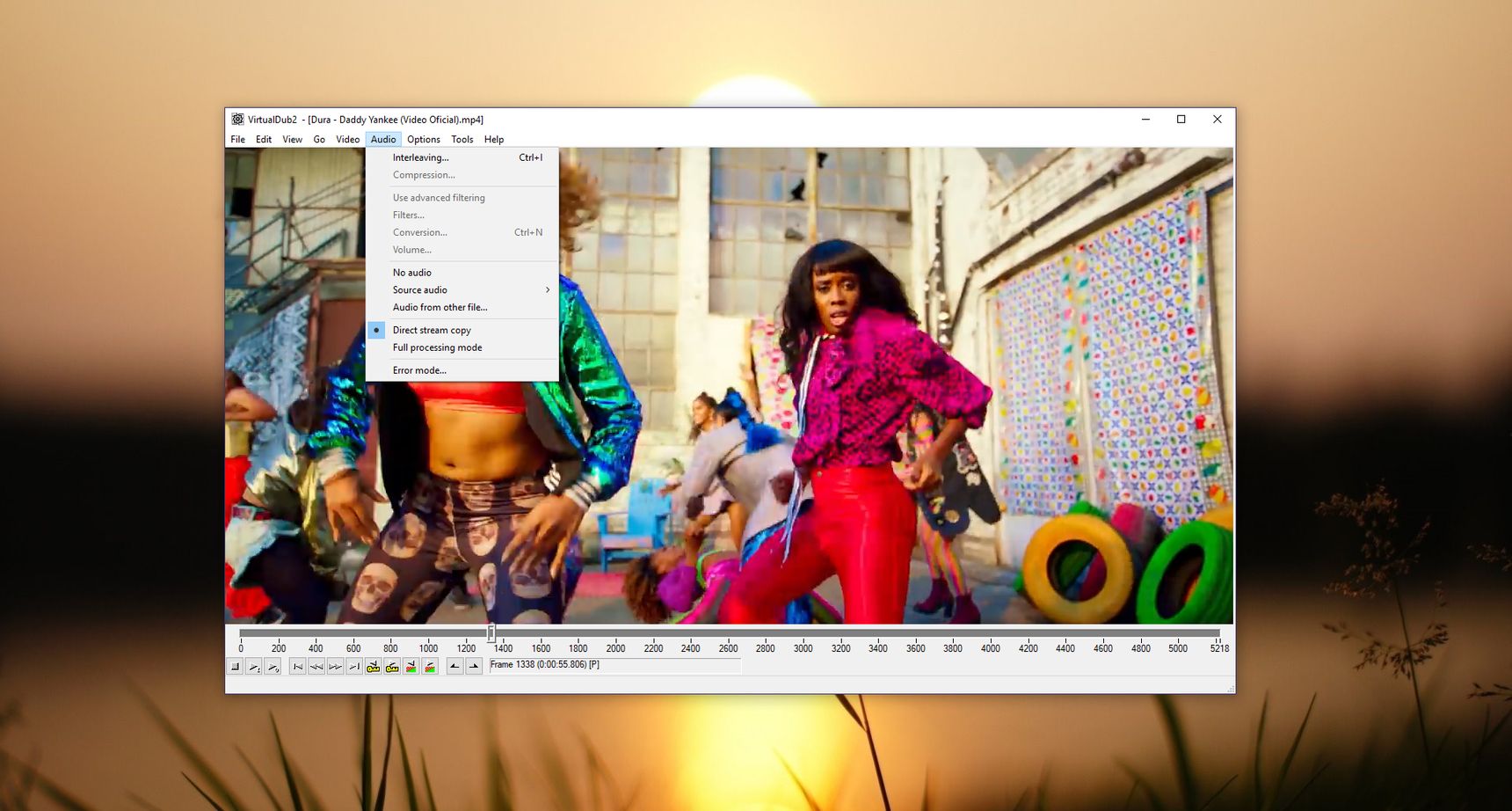Image resolution: width=1512 pixels, height=811 pixels.
Task: Set the mark-in selection start point
Action: click(454, 667)
